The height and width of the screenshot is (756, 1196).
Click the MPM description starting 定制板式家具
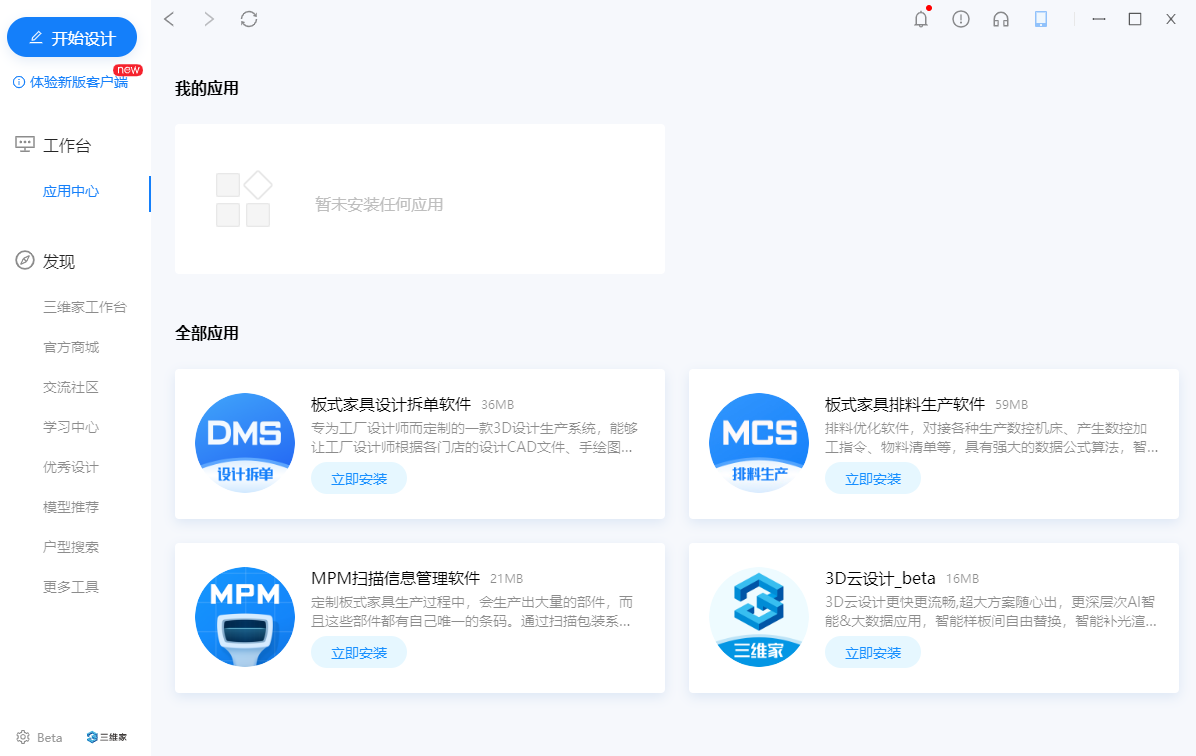point(472,612)
